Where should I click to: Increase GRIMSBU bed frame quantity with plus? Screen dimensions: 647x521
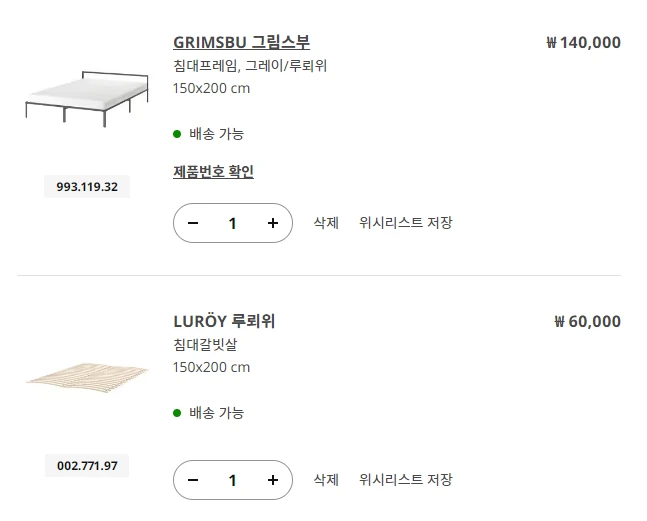click(x=273, y=223)
